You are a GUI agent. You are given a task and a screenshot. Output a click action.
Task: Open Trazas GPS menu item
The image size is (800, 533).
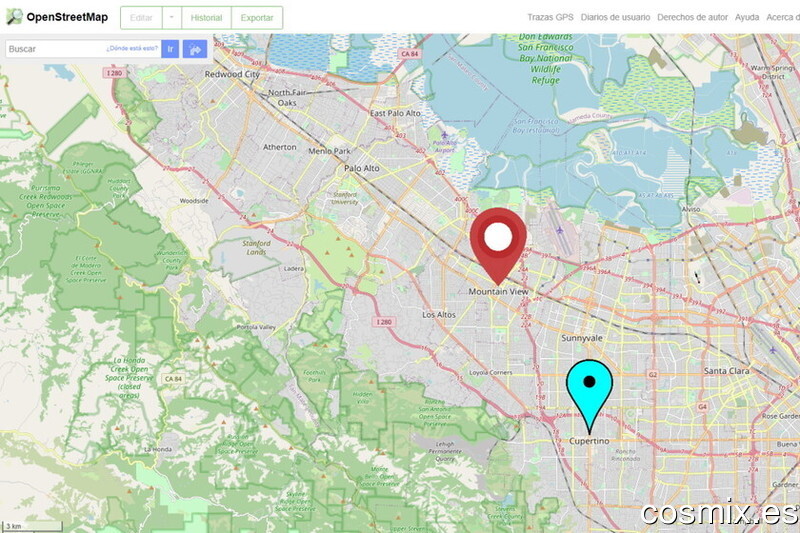pos(550,17)
